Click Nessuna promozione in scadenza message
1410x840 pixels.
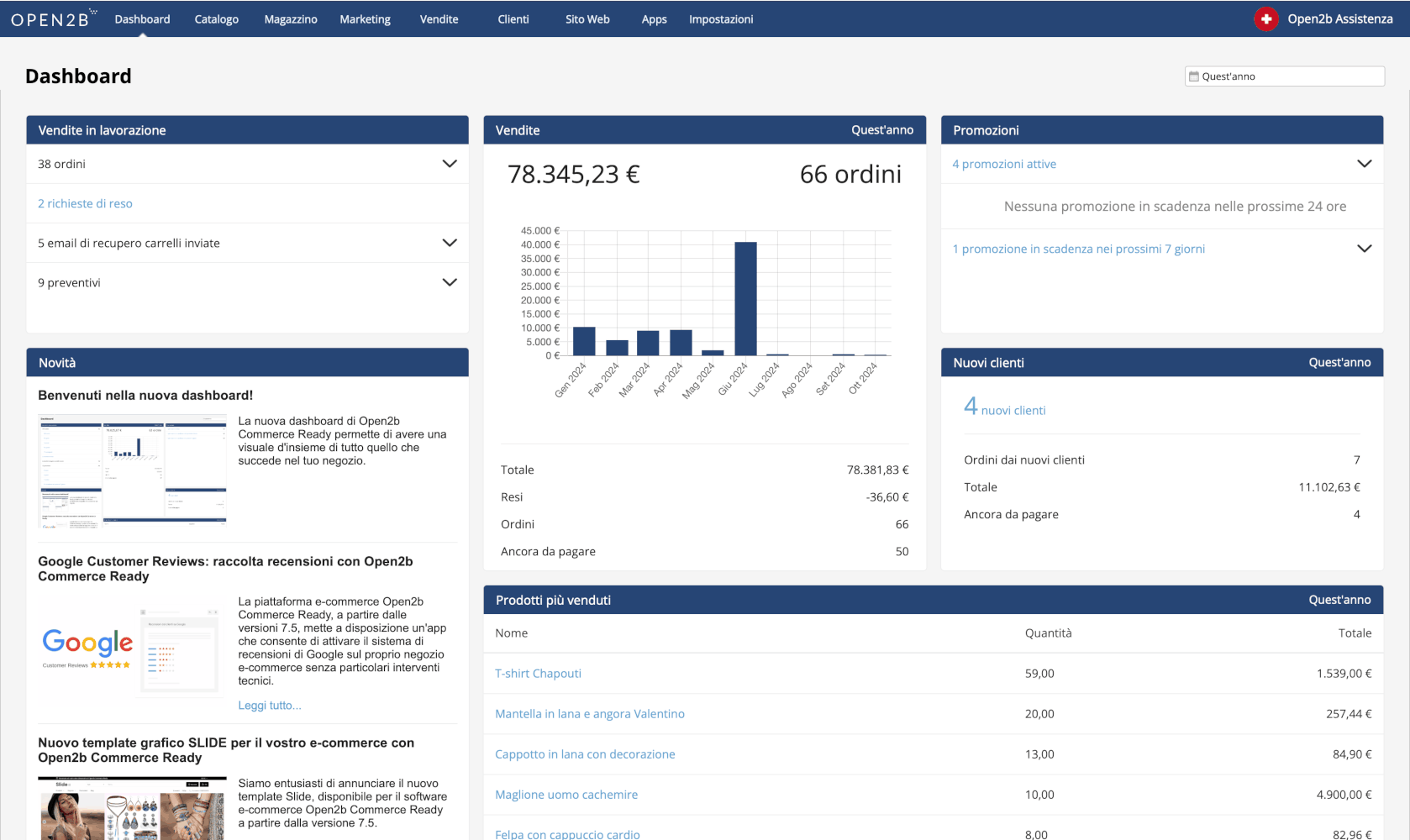tap(1175, 207)
